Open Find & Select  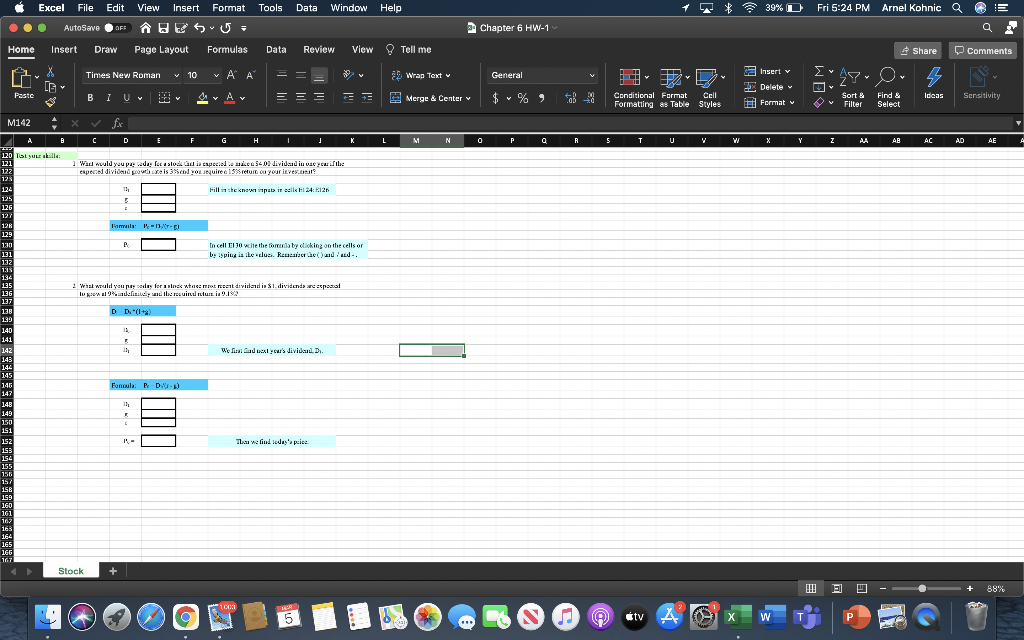(x=886, y=80)
